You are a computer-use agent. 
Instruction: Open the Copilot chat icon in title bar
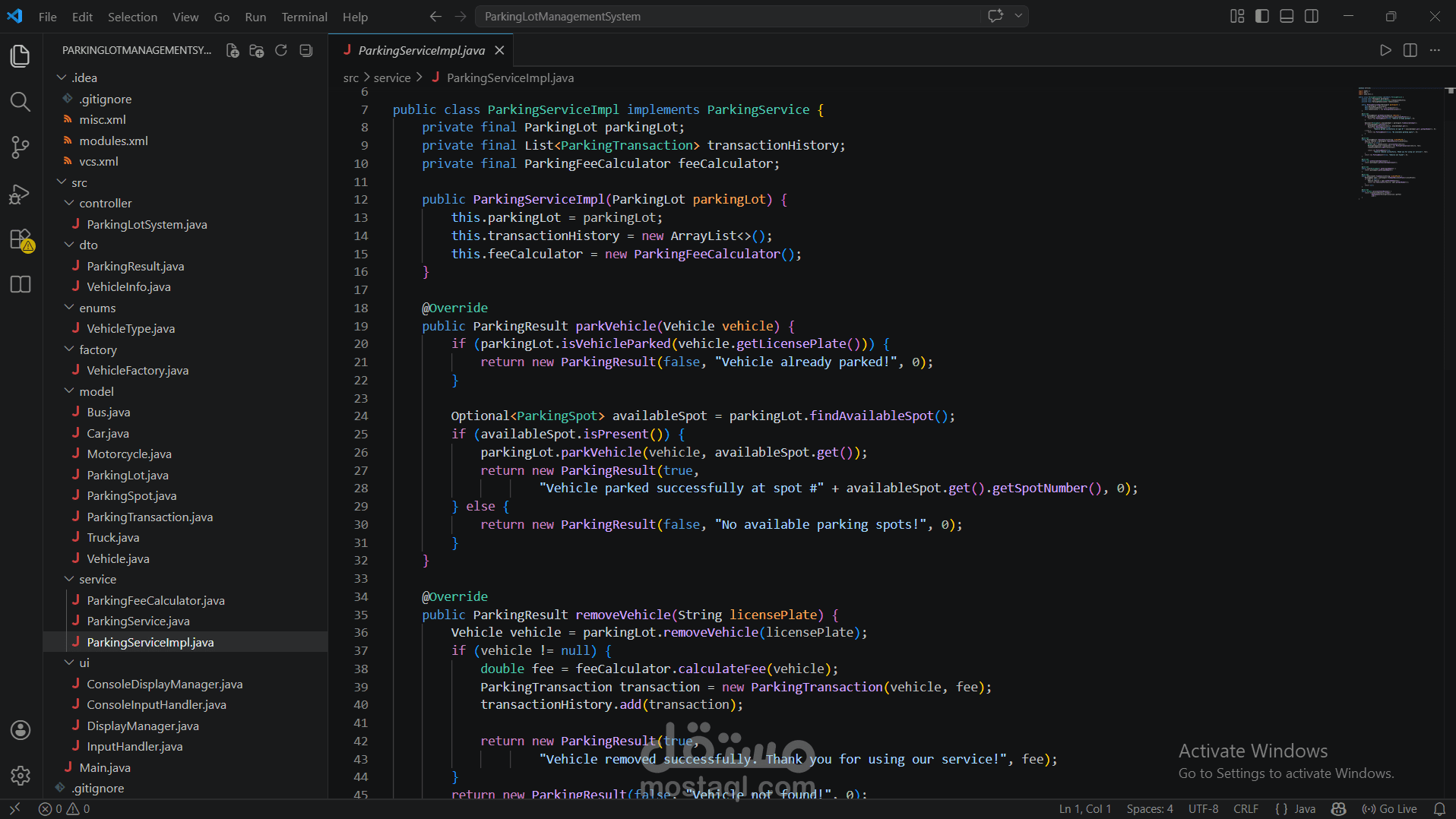point(995,16)
